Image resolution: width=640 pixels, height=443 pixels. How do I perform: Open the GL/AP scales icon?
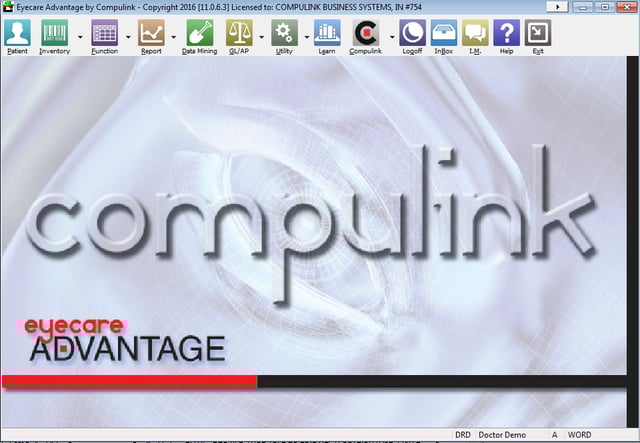pos(239,33)
